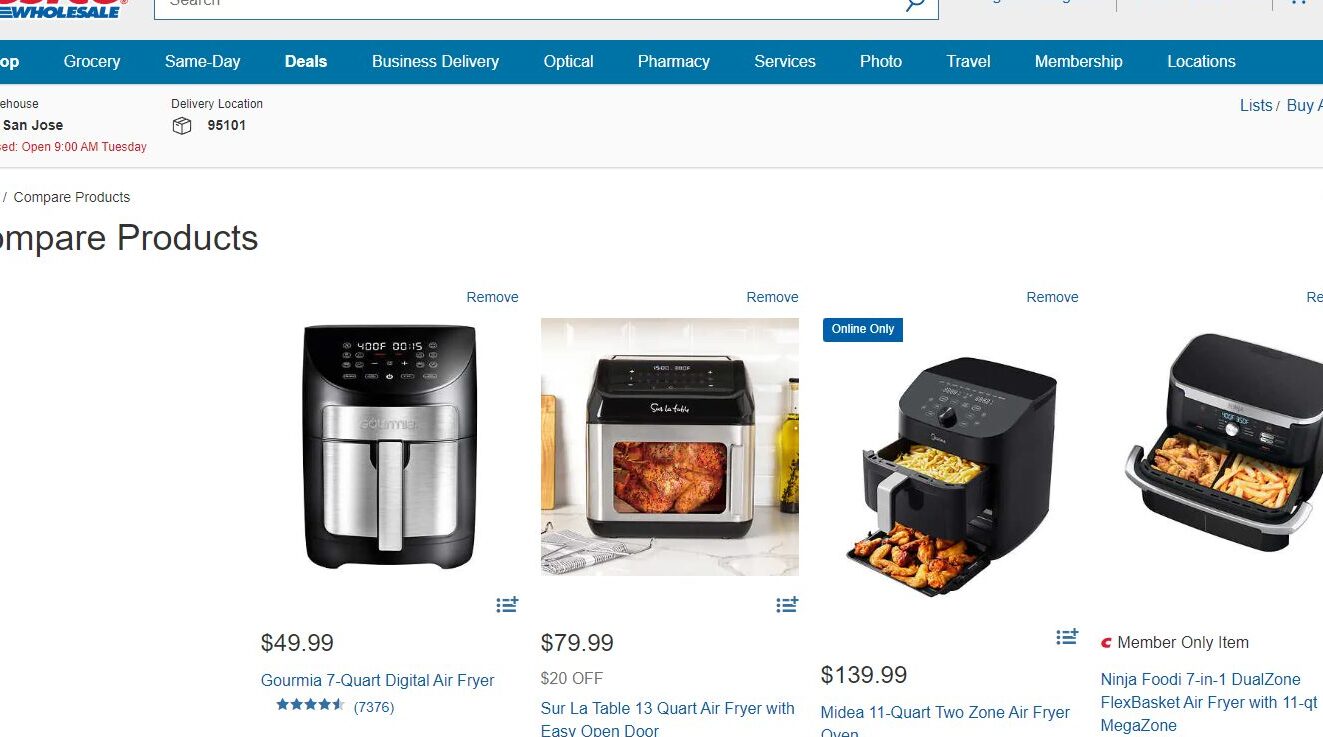Click the delivery location box icon
Screen dimensions: 1323x737
coord(182,126)
